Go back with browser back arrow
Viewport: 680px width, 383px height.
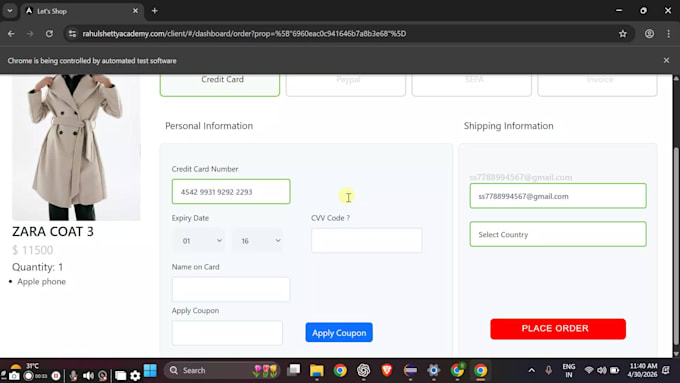(11, 33)
